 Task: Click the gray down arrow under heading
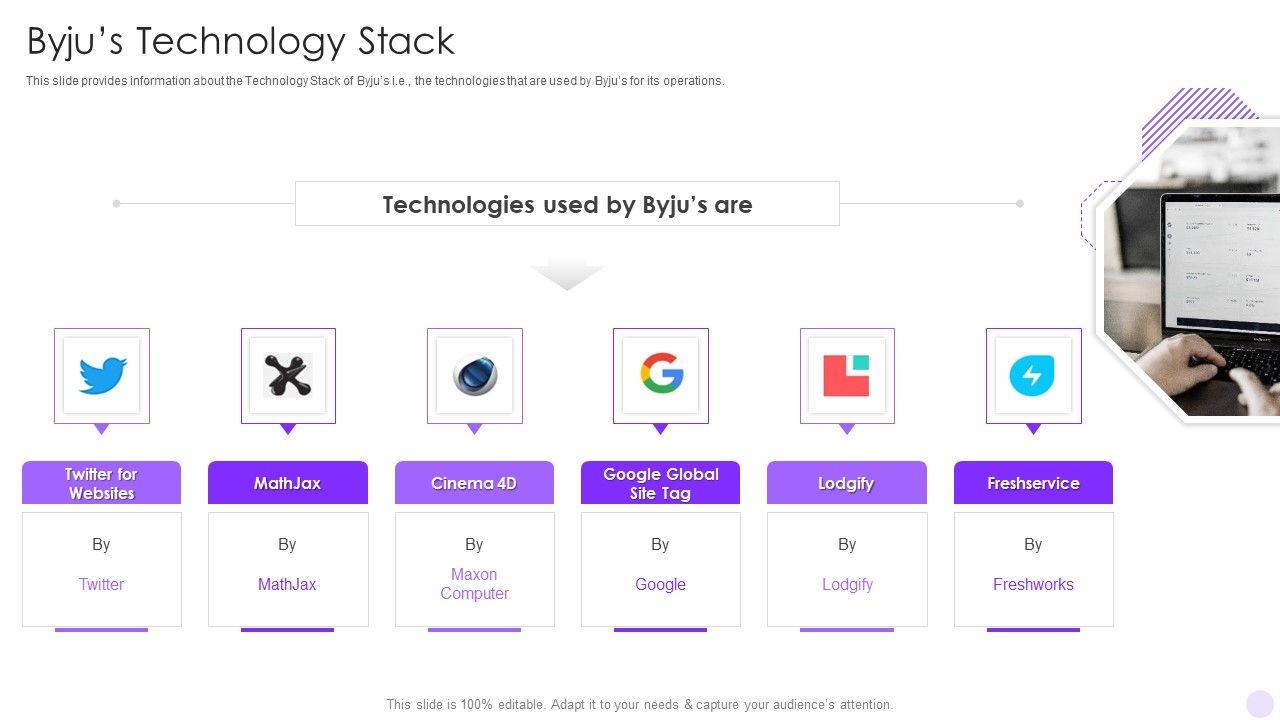click(x=567, y=275)
